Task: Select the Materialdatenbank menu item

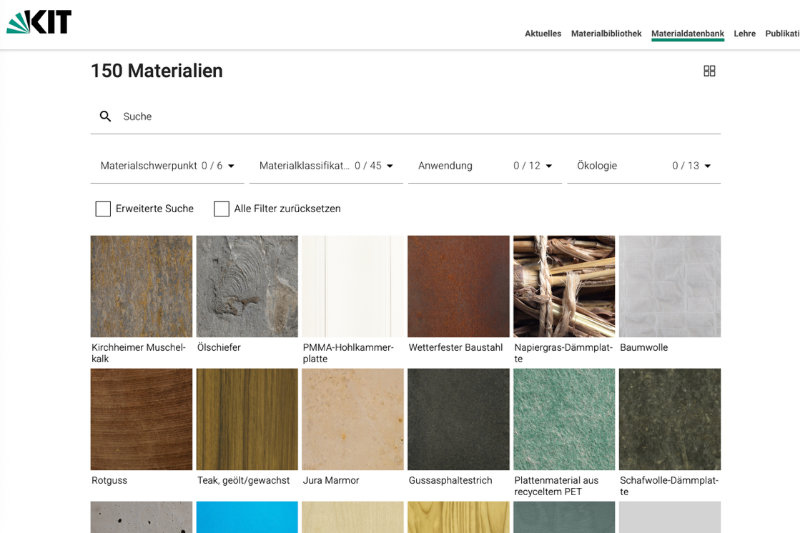Action: [688, 34]
